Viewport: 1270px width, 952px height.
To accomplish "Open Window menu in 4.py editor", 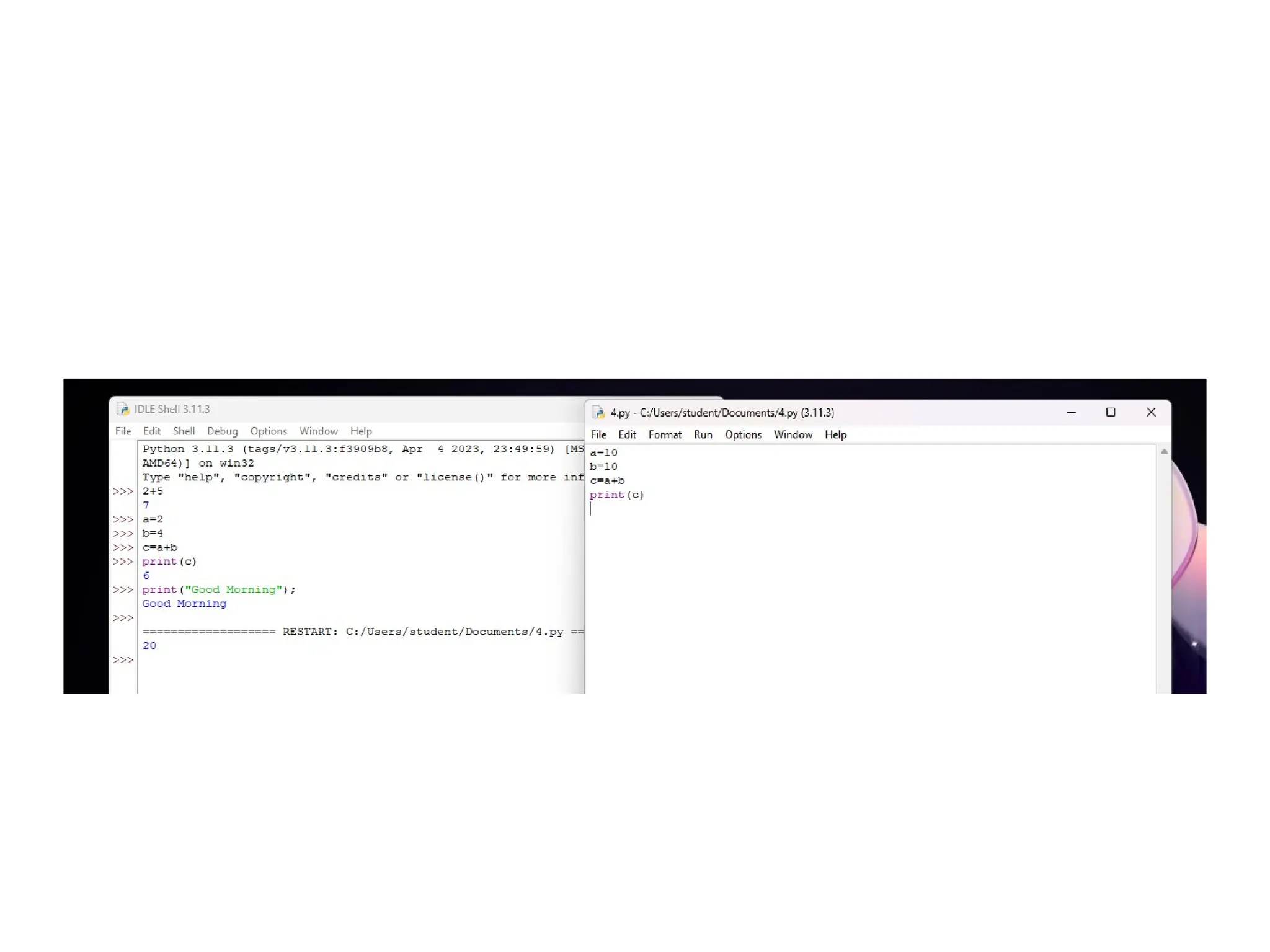I will 793,434.
